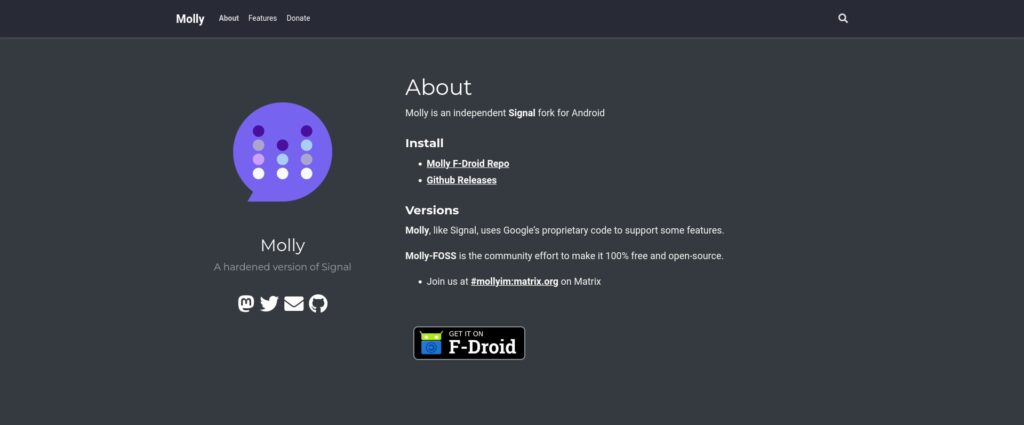This screenshot has height=425, width=1024.
Task: Click the Versions section heading
Action: [x=432, y=210]
